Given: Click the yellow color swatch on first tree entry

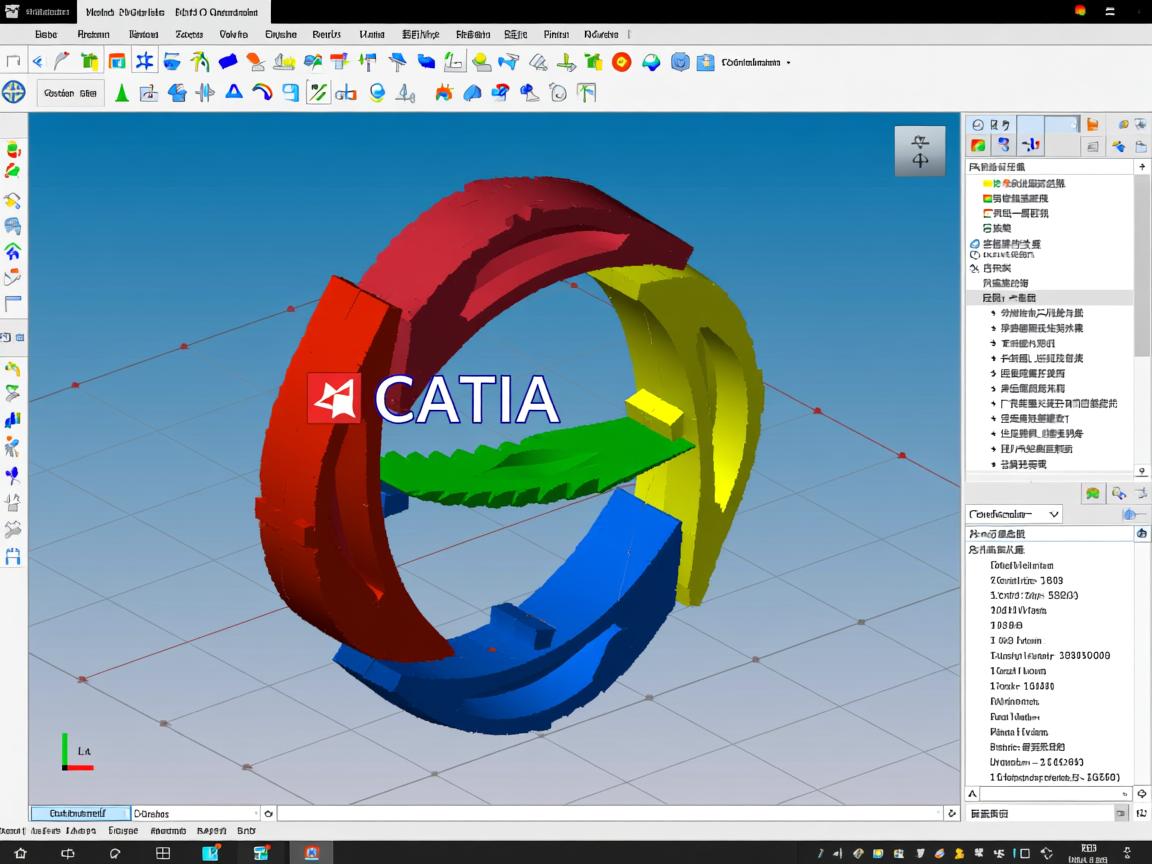Looking at the screenshot, I should pyautogui.click(x=987, y=184).
